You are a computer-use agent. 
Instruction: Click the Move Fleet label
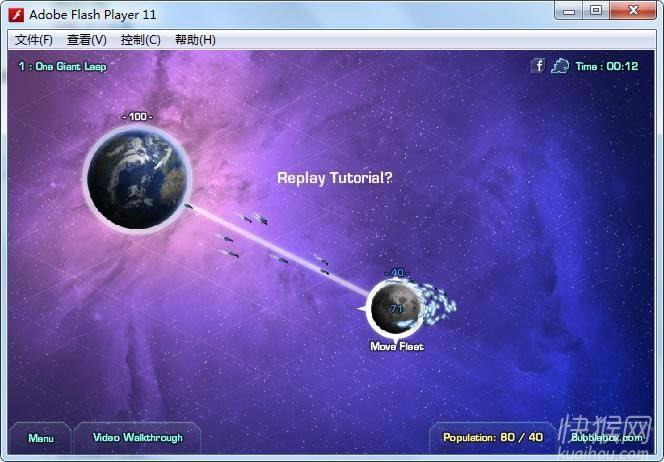(x=397, y=347)
